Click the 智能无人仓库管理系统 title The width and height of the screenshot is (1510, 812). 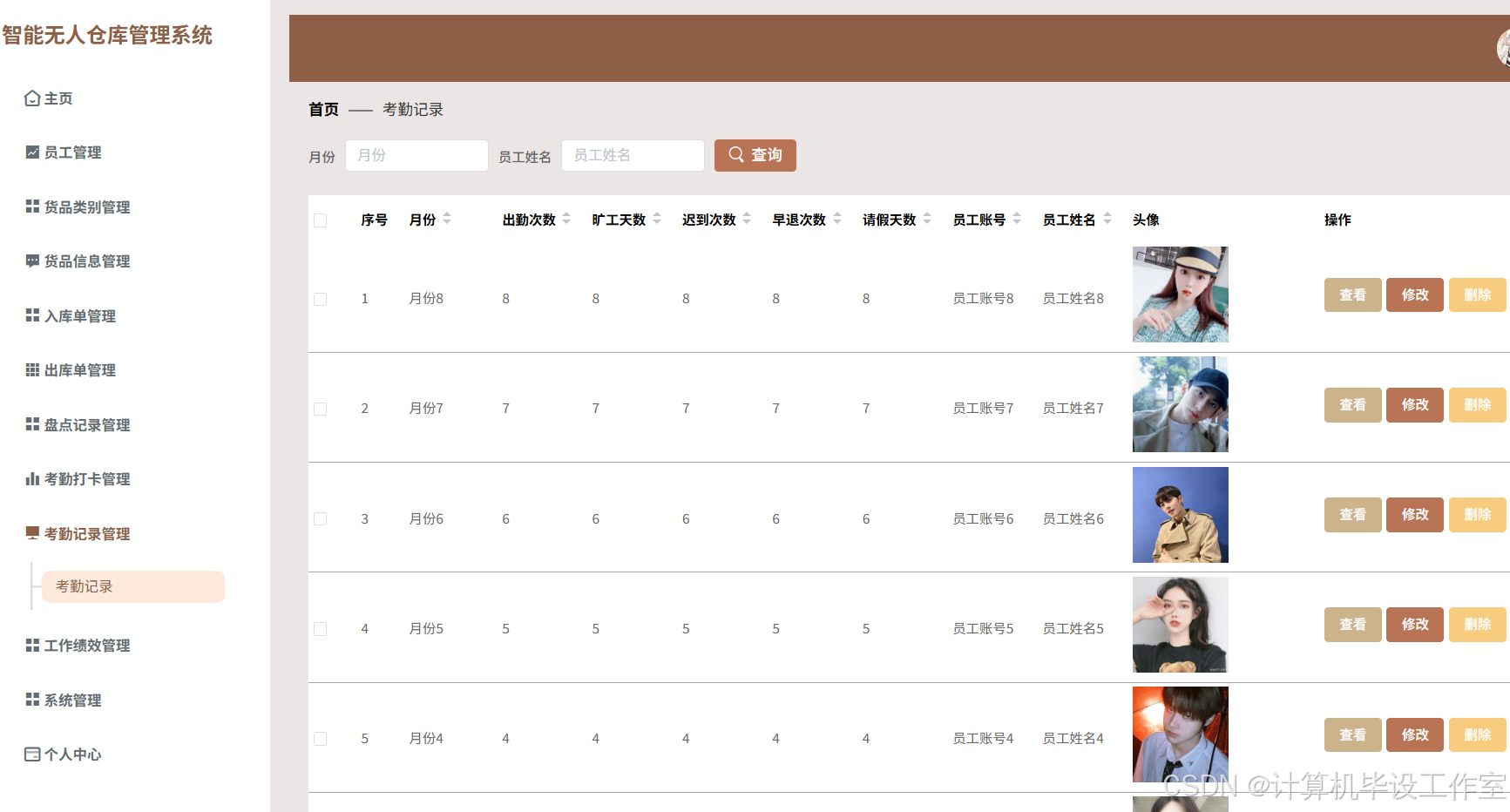107,36
